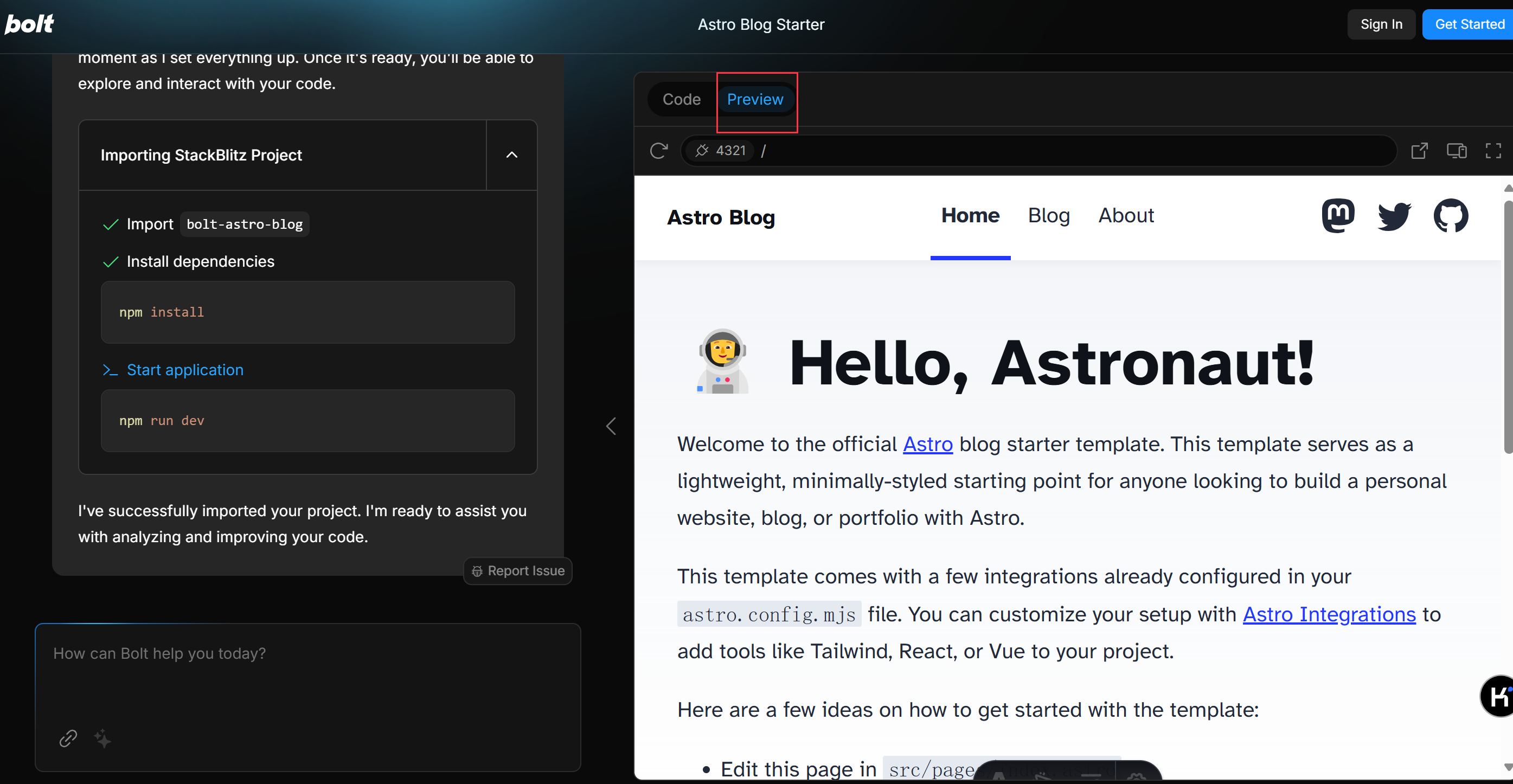
Task: Click the bolt logo
Action: [29, 24]
